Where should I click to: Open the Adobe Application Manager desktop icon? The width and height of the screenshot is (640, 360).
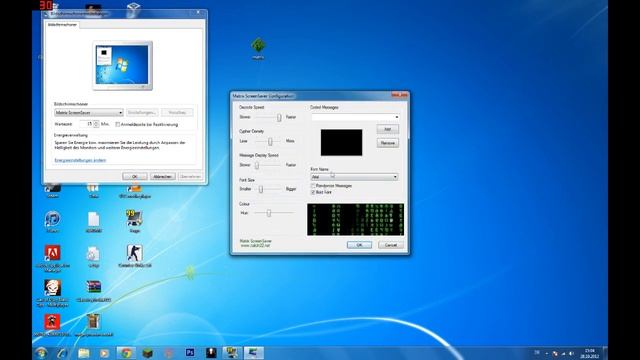pos(52,253)
